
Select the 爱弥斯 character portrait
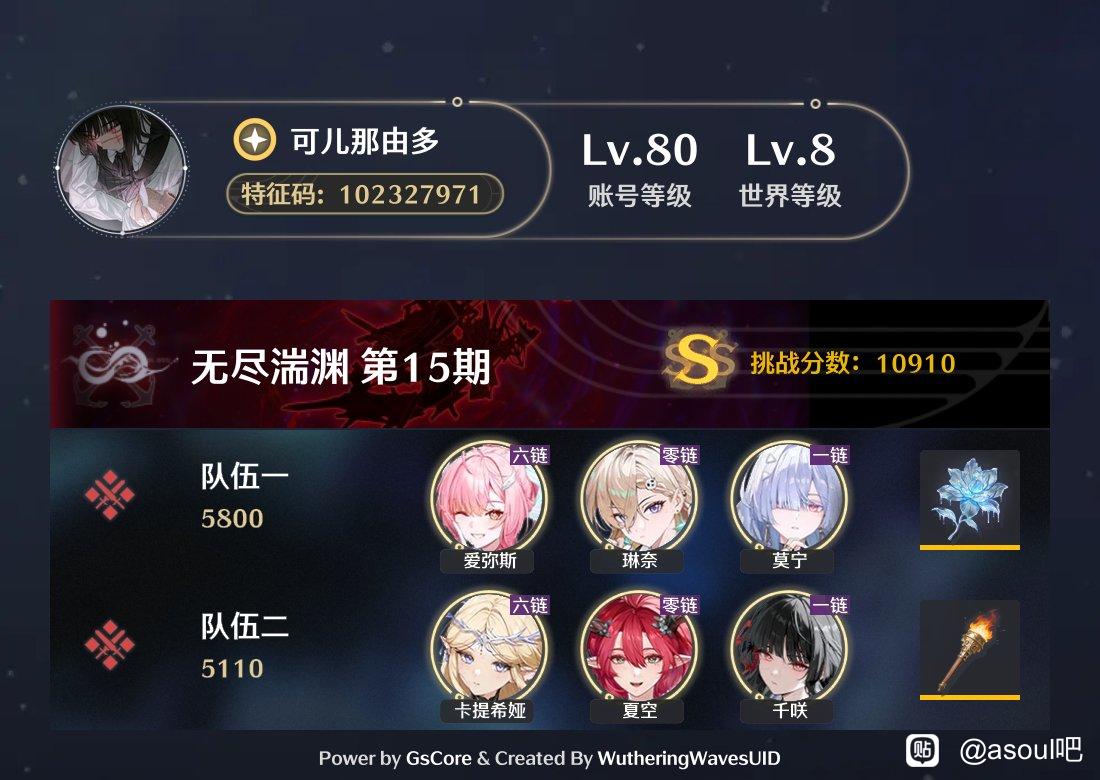(x=490, y=506)
